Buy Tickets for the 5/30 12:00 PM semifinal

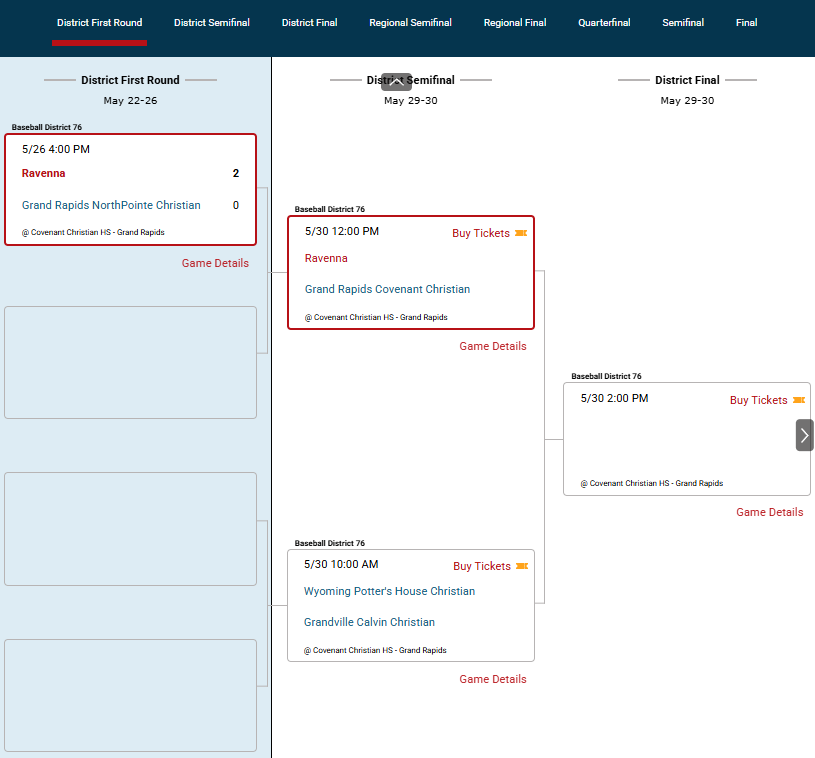[481, 233]
